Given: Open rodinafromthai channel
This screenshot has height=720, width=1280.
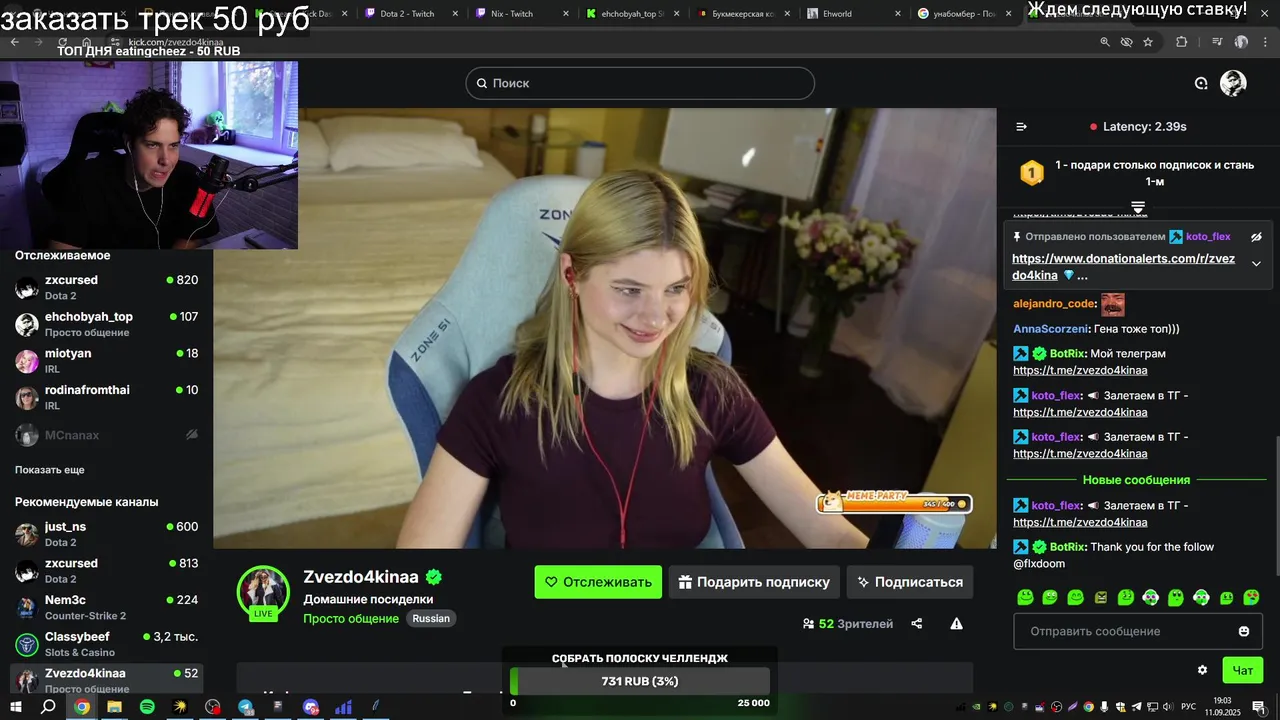Looking at the screenshot, I should [106, 397].
